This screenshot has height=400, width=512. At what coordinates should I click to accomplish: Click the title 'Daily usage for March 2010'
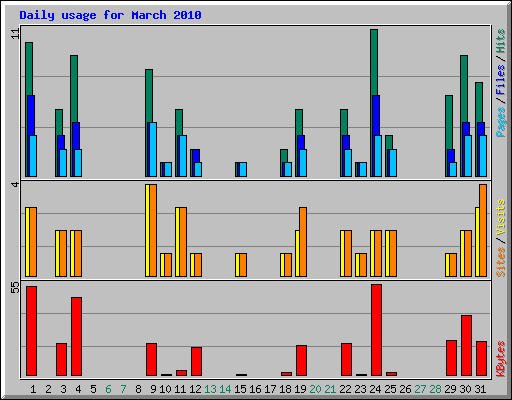pos(110,15)
